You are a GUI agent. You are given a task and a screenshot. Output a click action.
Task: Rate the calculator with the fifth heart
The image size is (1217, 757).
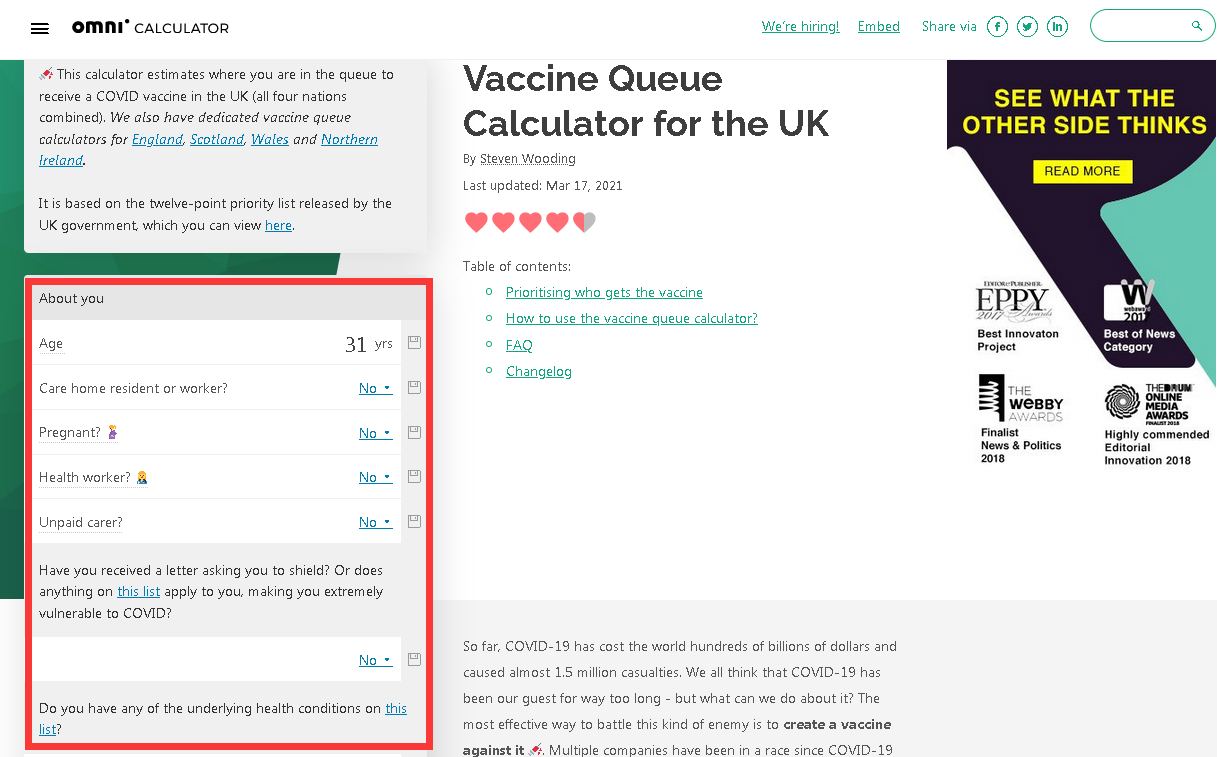click(x=584, y=222)
